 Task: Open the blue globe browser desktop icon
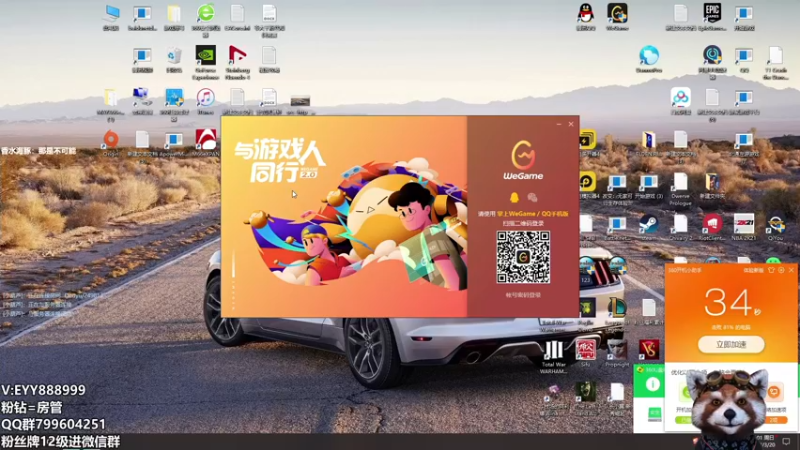coord(649,59)
